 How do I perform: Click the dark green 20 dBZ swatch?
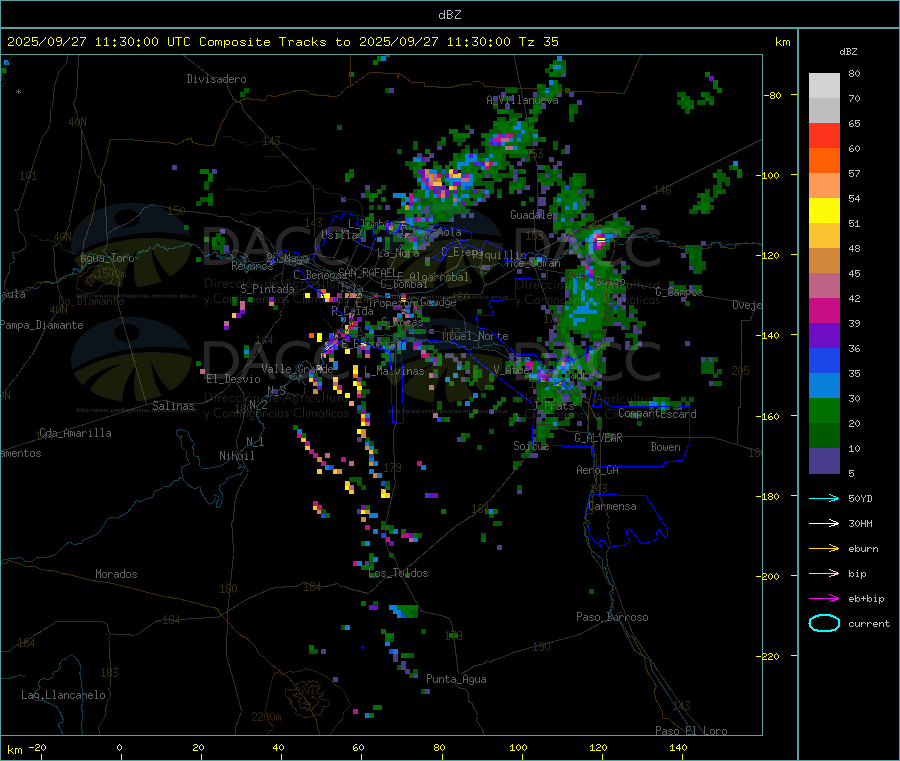click(x=824, y=435)
